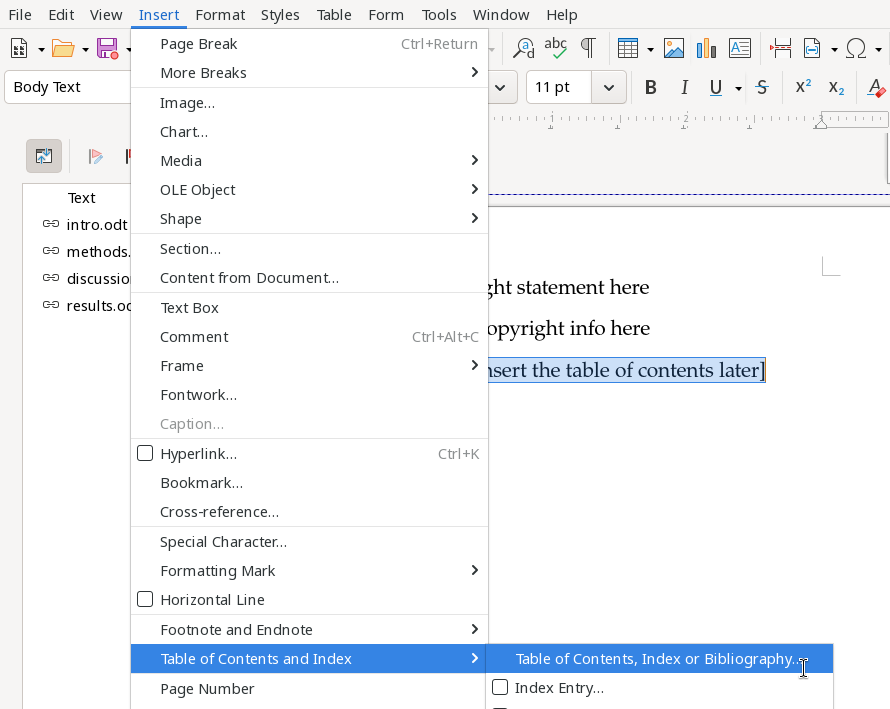Screen dimensions: 890x709
Task: Choose Special Character... menu entry
Action: click(x=309, y=542)
